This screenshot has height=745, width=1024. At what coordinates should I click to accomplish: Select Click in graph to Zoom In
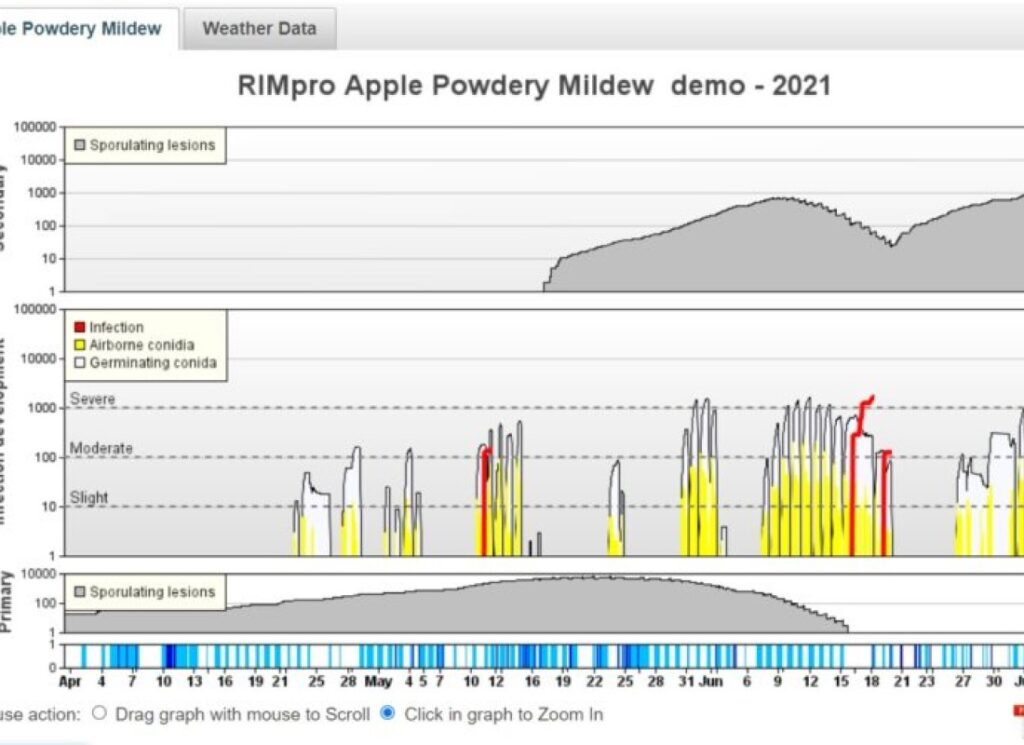coord(388,713)
